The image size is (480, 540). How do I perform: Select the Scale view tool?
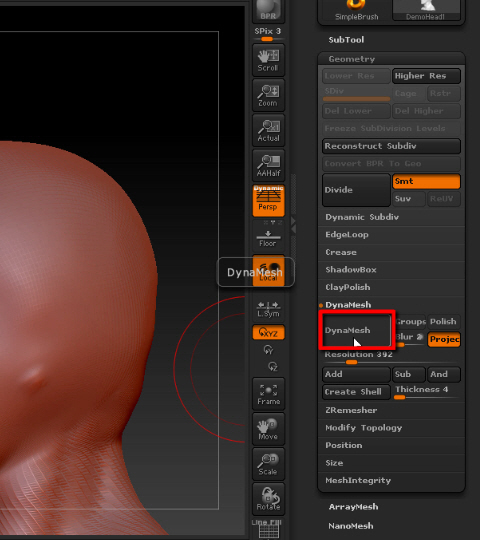[268, 464]
